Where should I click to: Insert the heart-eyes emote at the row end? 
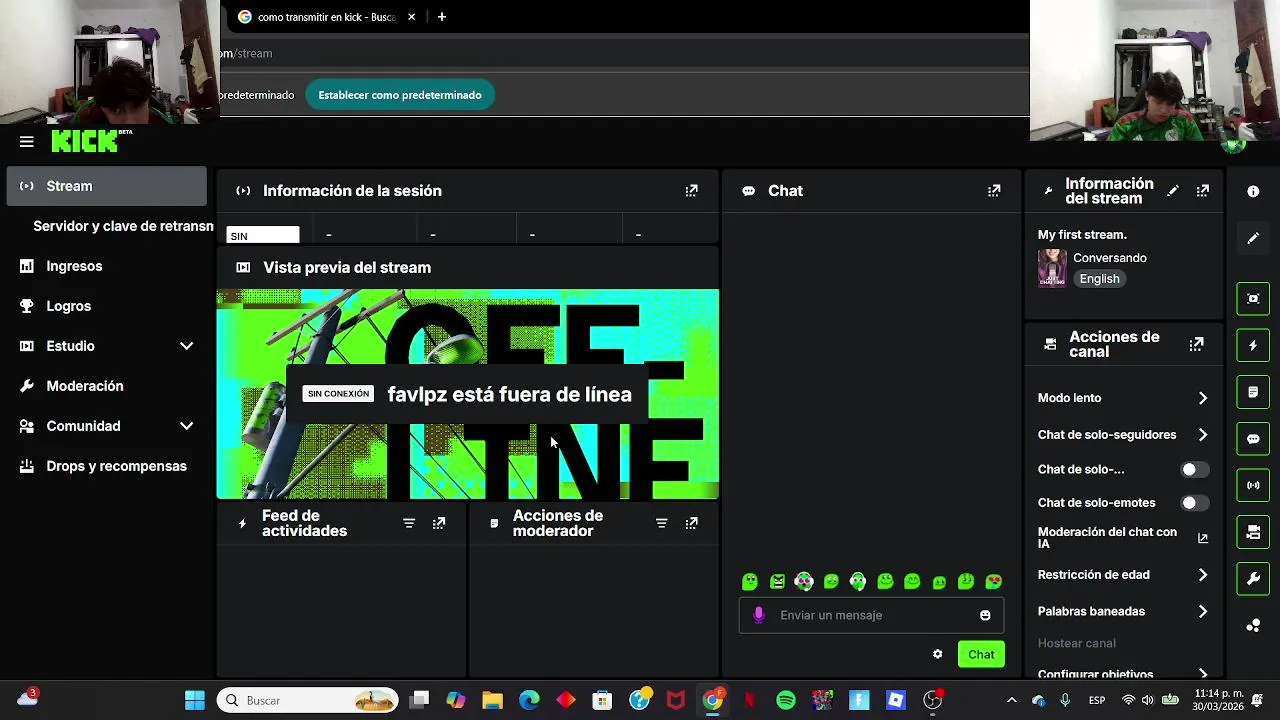click(993, 581)
